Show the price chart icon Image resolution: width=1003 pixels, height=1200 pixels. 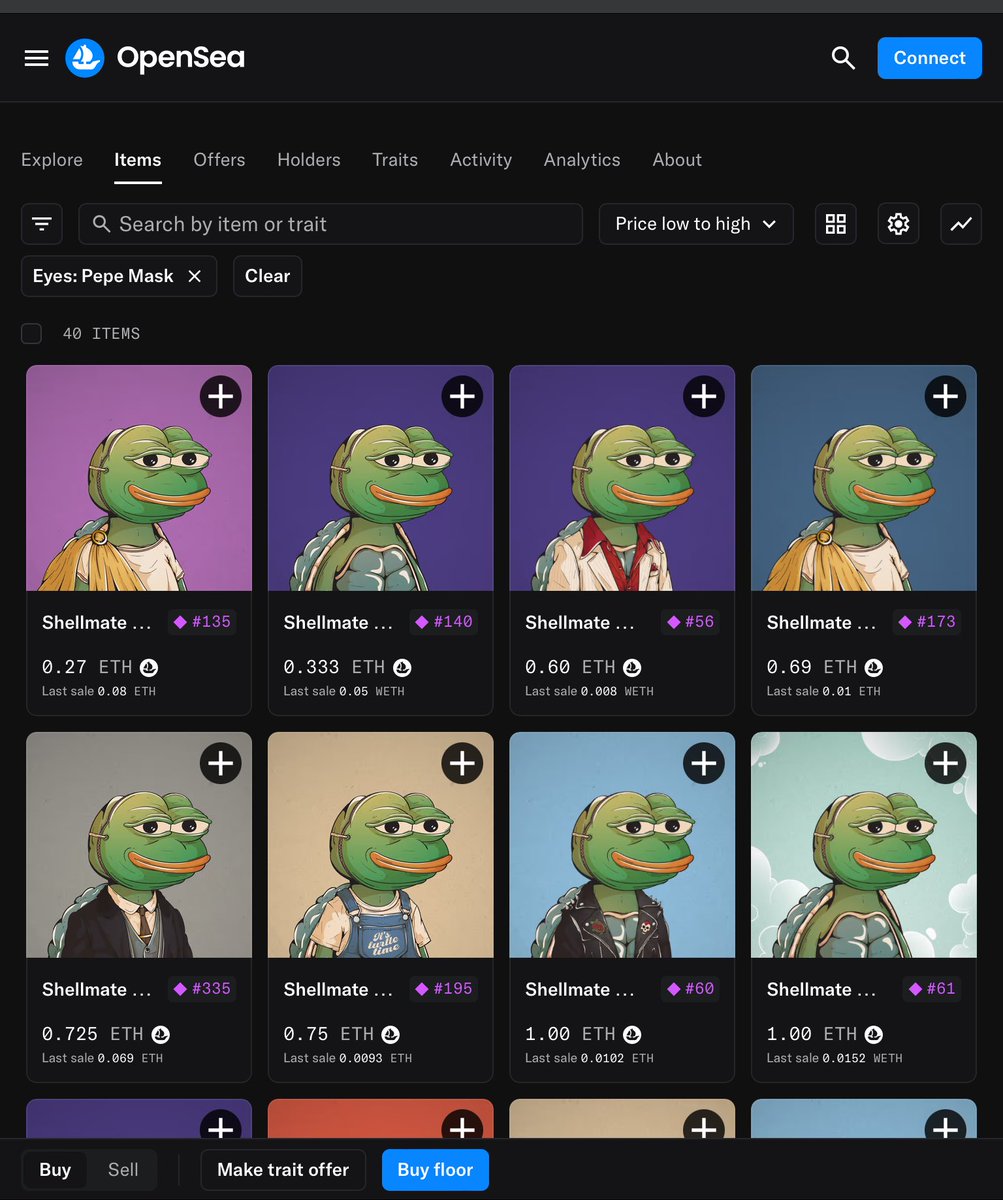961,224
